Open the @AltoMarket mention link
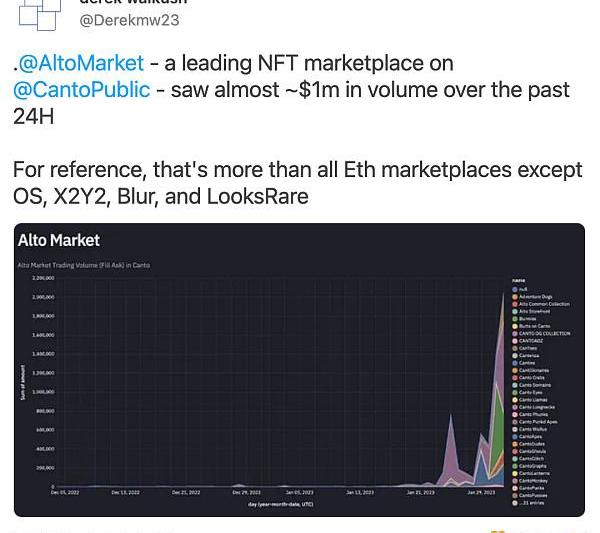This screenshot has width=600, height=533. click(81, 63)
